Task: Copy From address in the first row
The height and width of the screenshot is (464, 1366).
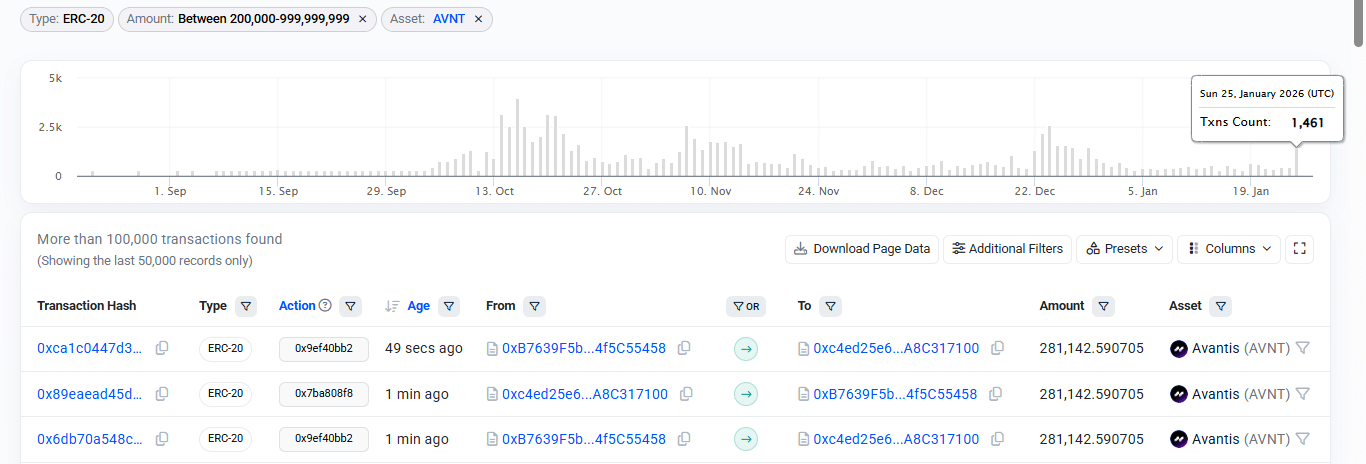Action: click(684, 349)
